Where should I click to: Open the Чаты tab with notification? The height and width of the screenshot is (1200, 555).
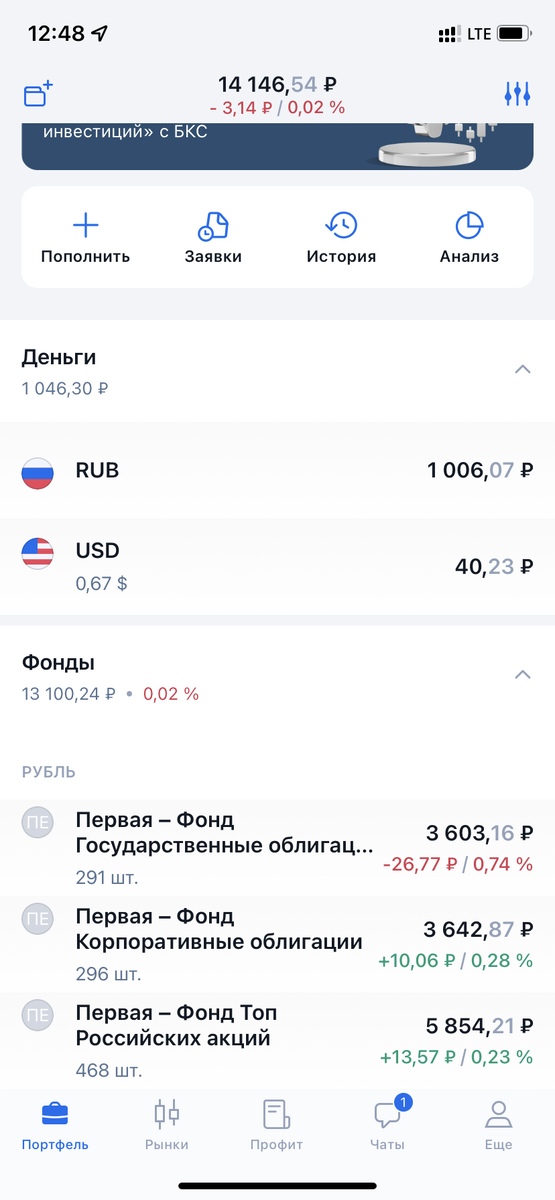pos(387,1125)
